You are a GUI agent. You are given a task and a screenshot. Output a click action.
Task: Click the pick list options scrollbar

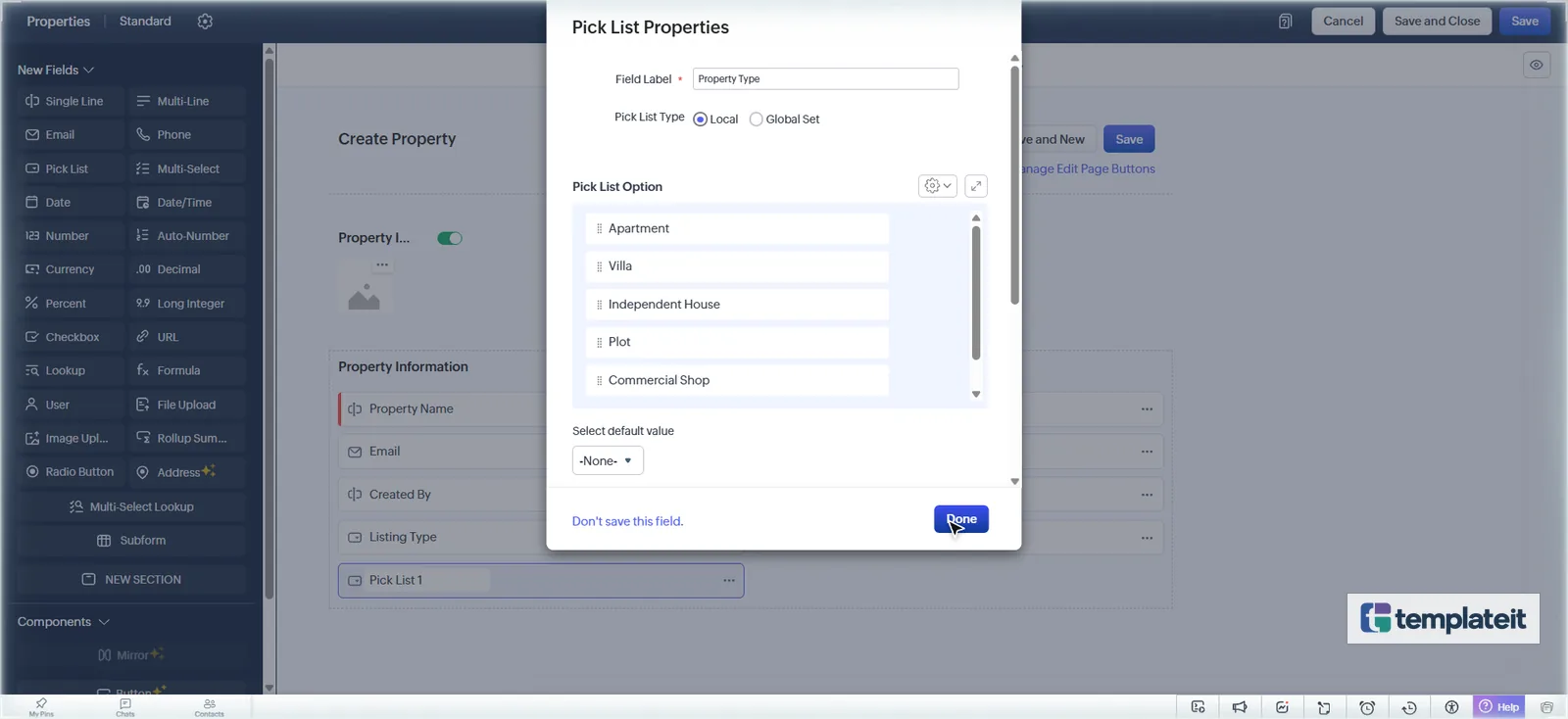click(x=976, y=293)
